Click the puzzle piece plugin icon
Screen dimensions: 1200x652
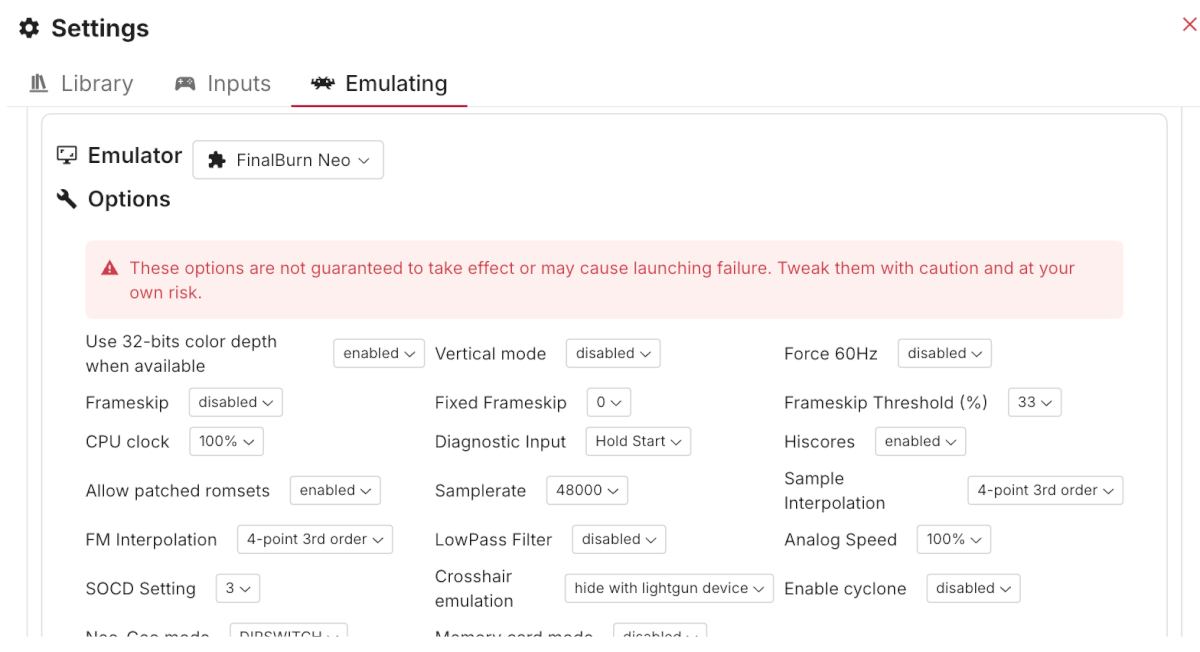[216, 160]
